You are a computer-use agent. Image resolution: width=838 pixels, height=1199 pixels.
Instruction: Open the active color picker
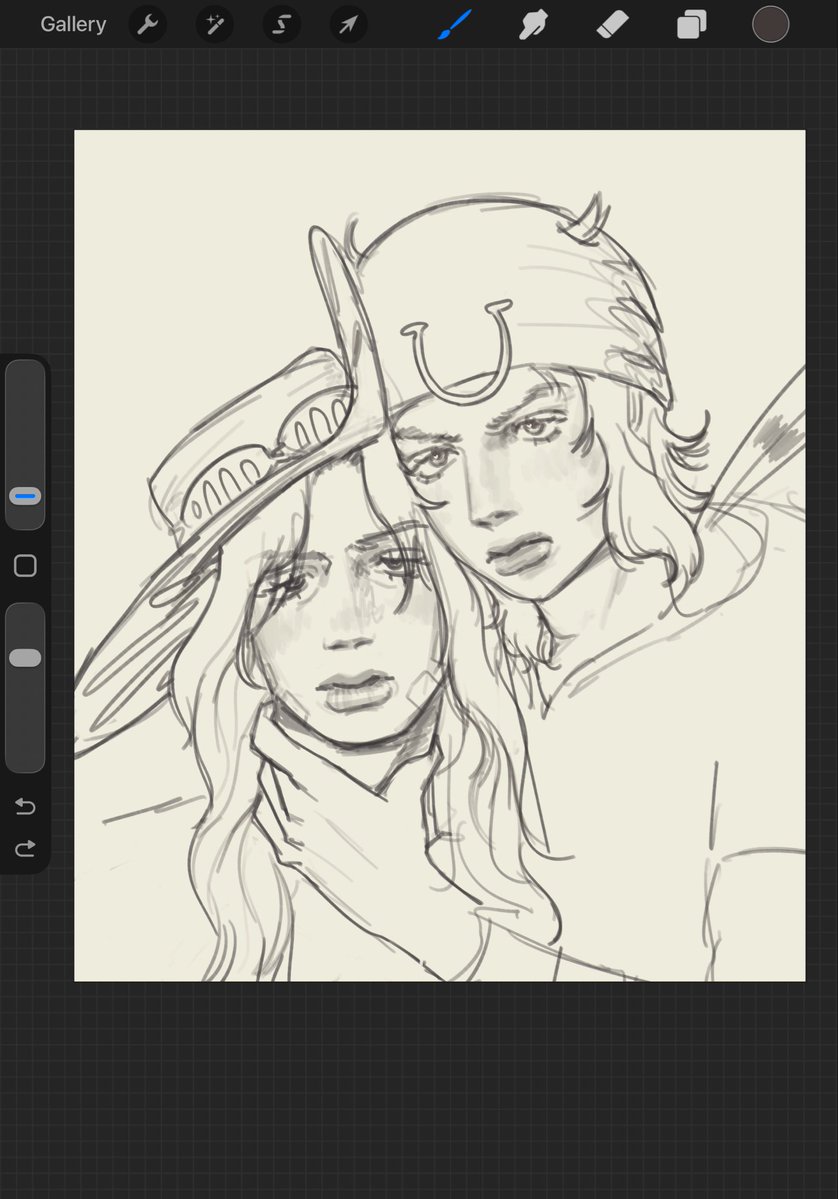[x=770, y=24]
